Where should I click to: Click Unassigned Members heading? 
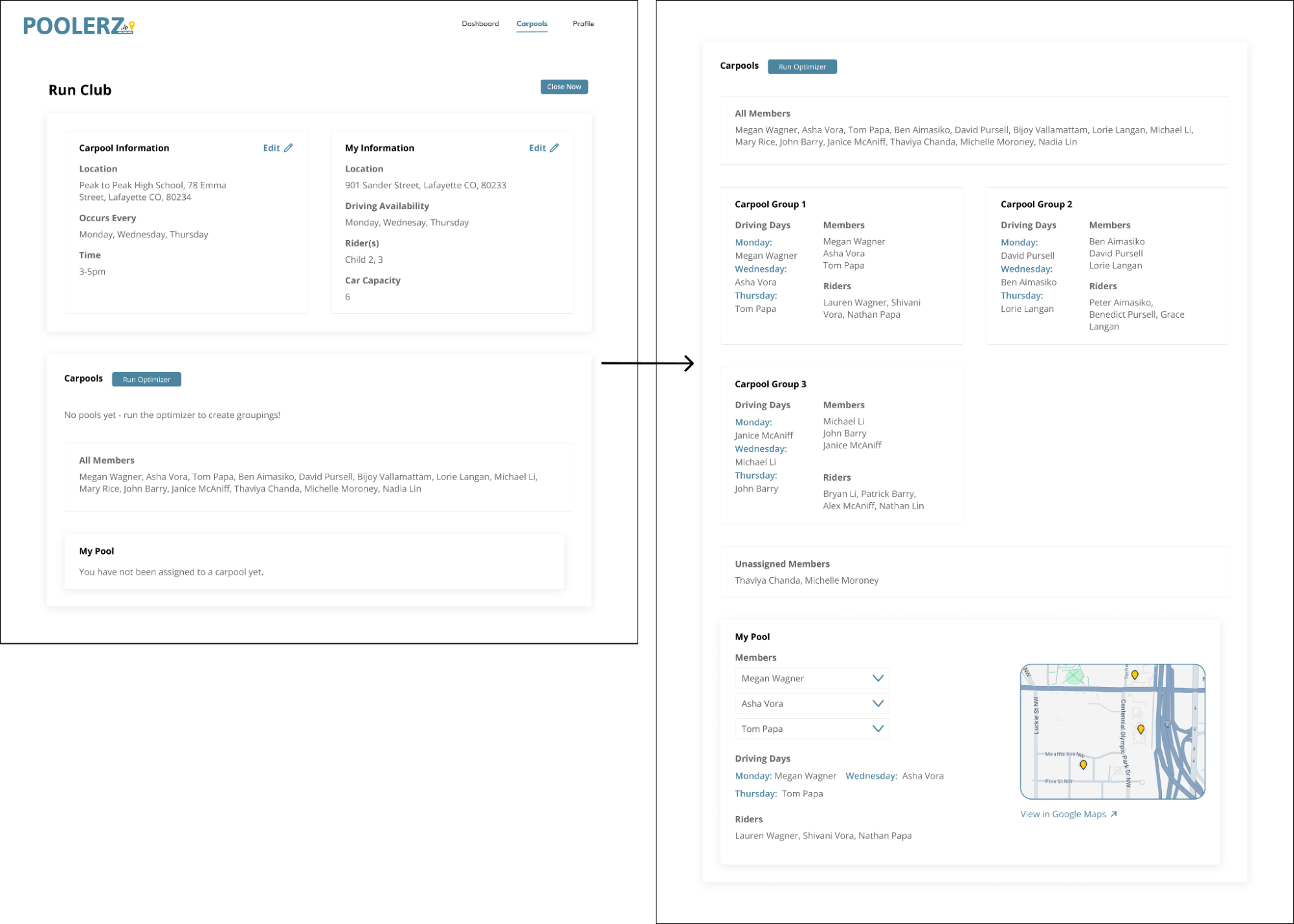point(782,564)
